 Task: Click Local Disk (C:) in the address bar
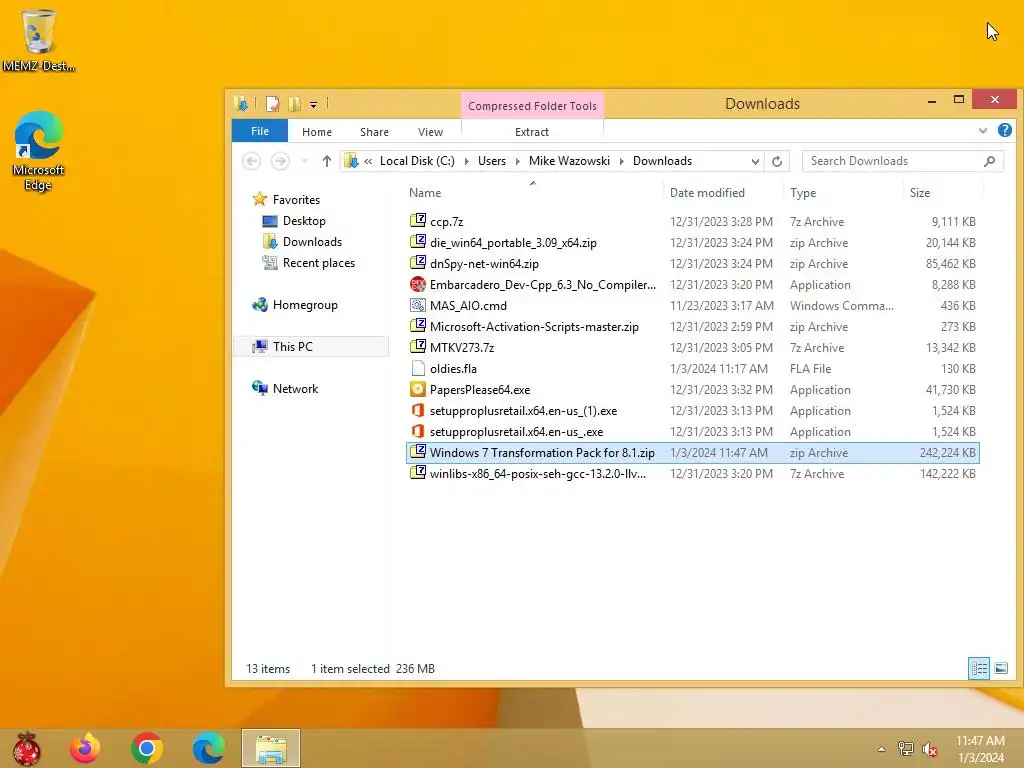click(x=417, y=161)
